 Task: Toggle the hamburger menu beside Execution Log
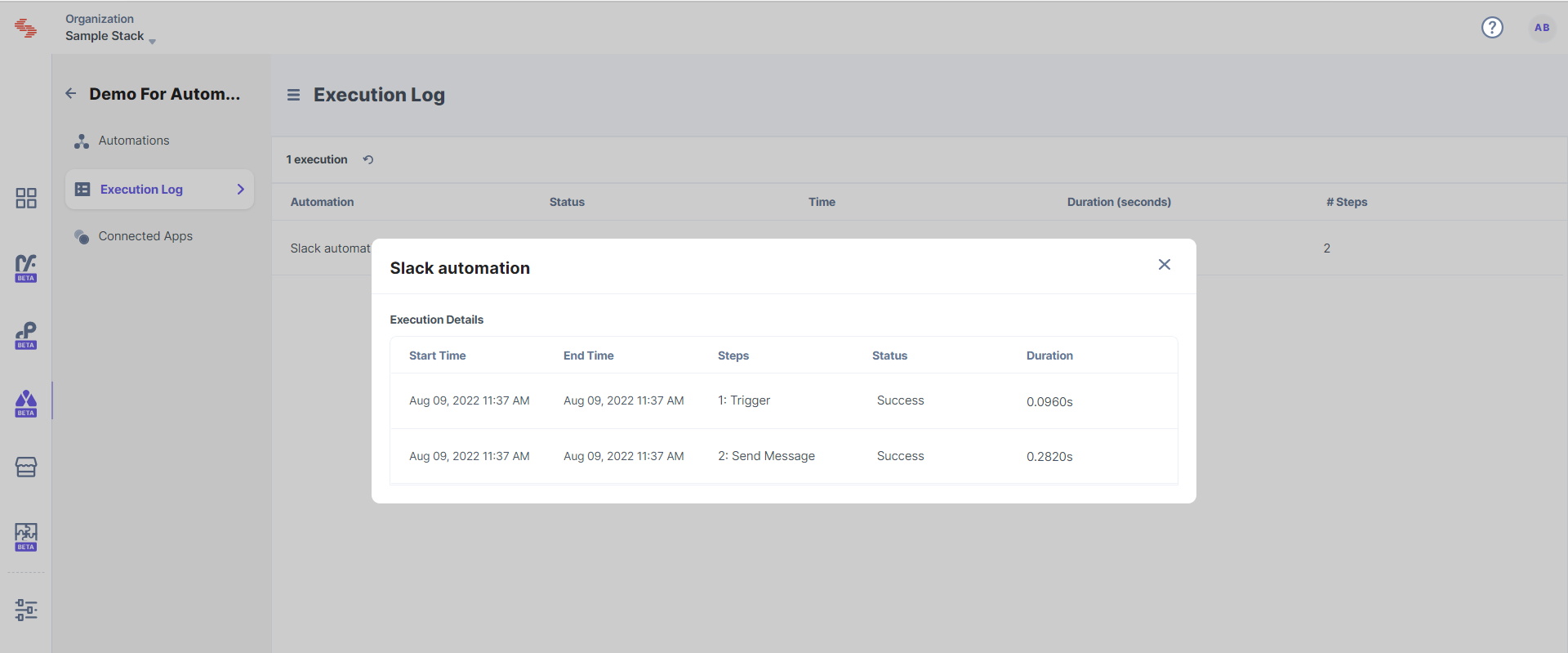click(x=293, y=95)
